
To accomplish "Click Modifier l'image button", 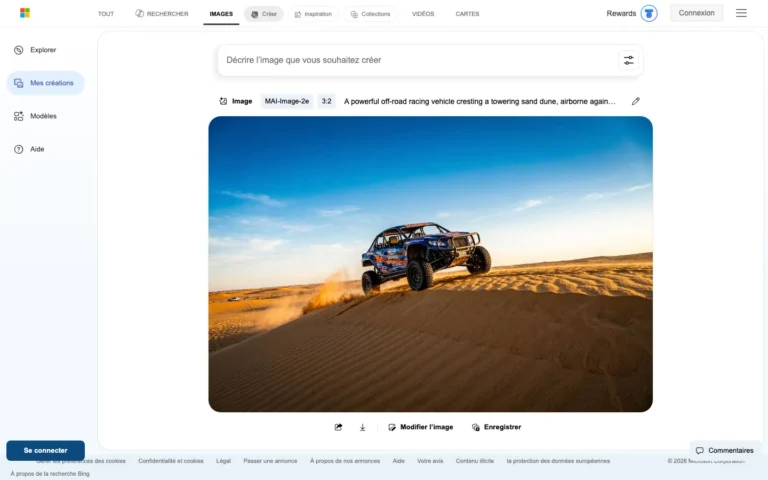I will 421,427.
